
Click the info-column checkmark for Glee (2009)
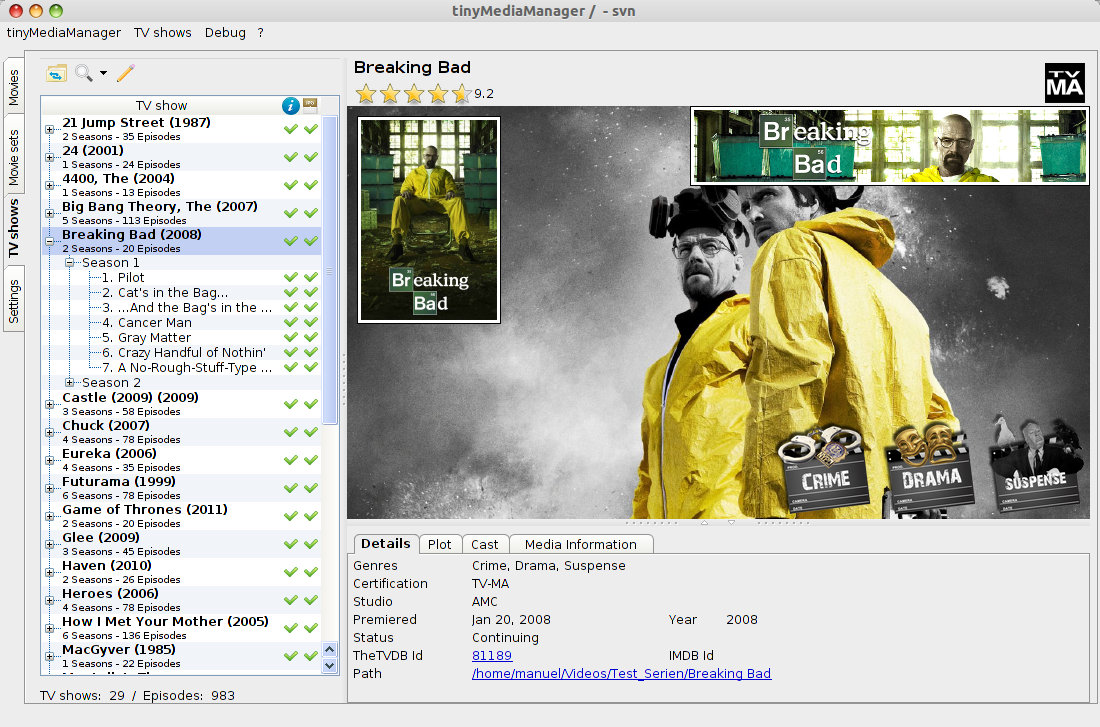pos(290,545)
